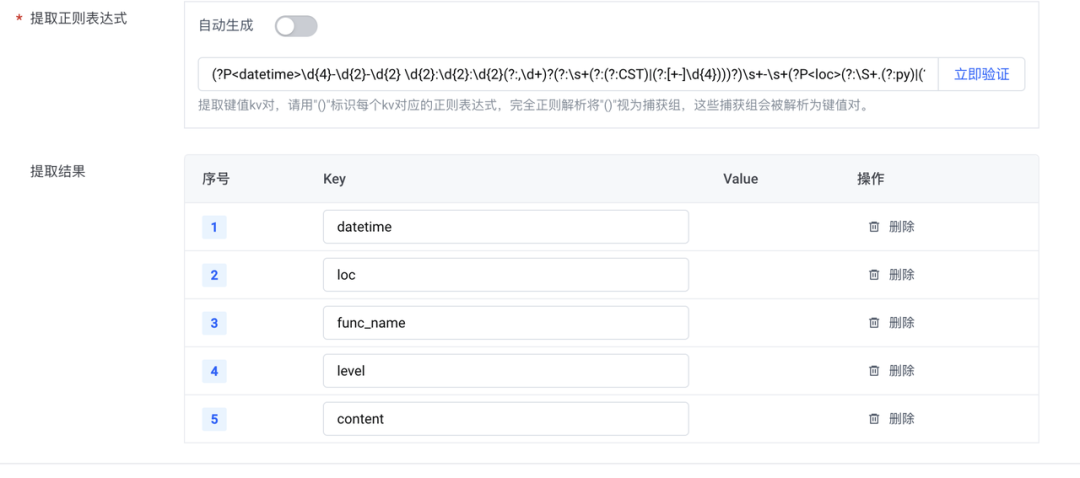Click trash icon in datetime row
Image resolution: width=1080 pixels, height=478 pixels.
(x=874, y=227)
